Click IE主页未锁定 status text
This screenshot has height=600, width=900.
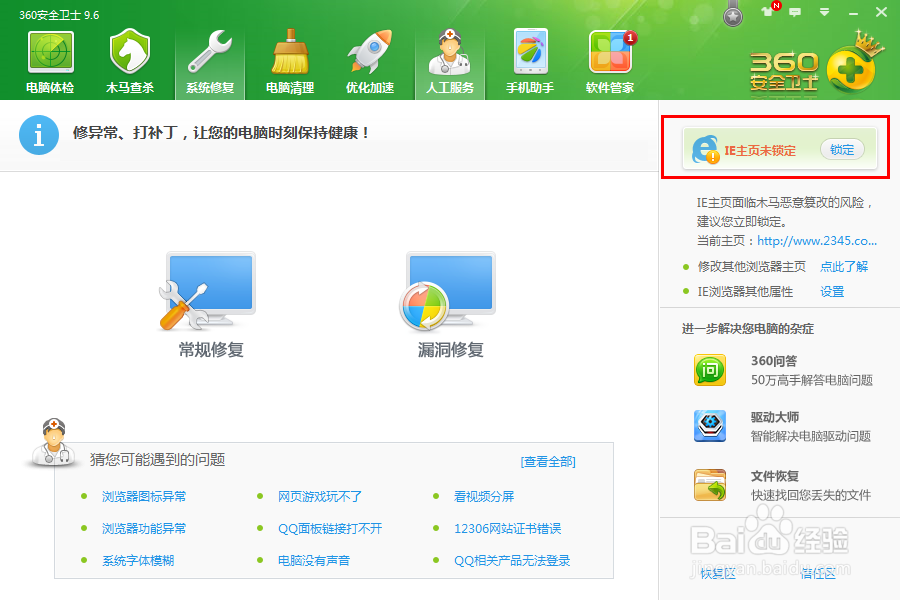point(760,150)
